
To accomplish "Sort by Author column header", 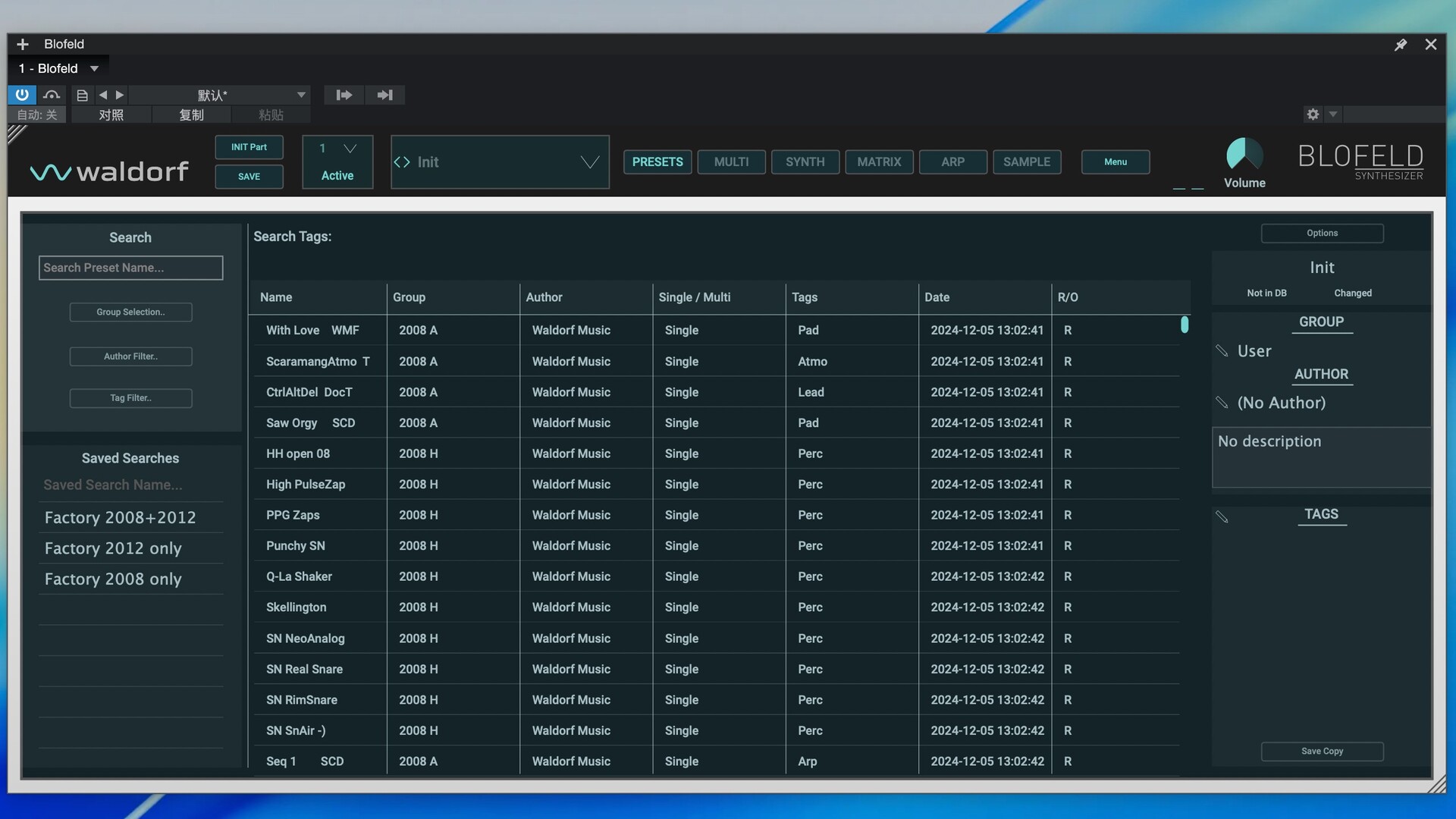I will click(586, 298).
